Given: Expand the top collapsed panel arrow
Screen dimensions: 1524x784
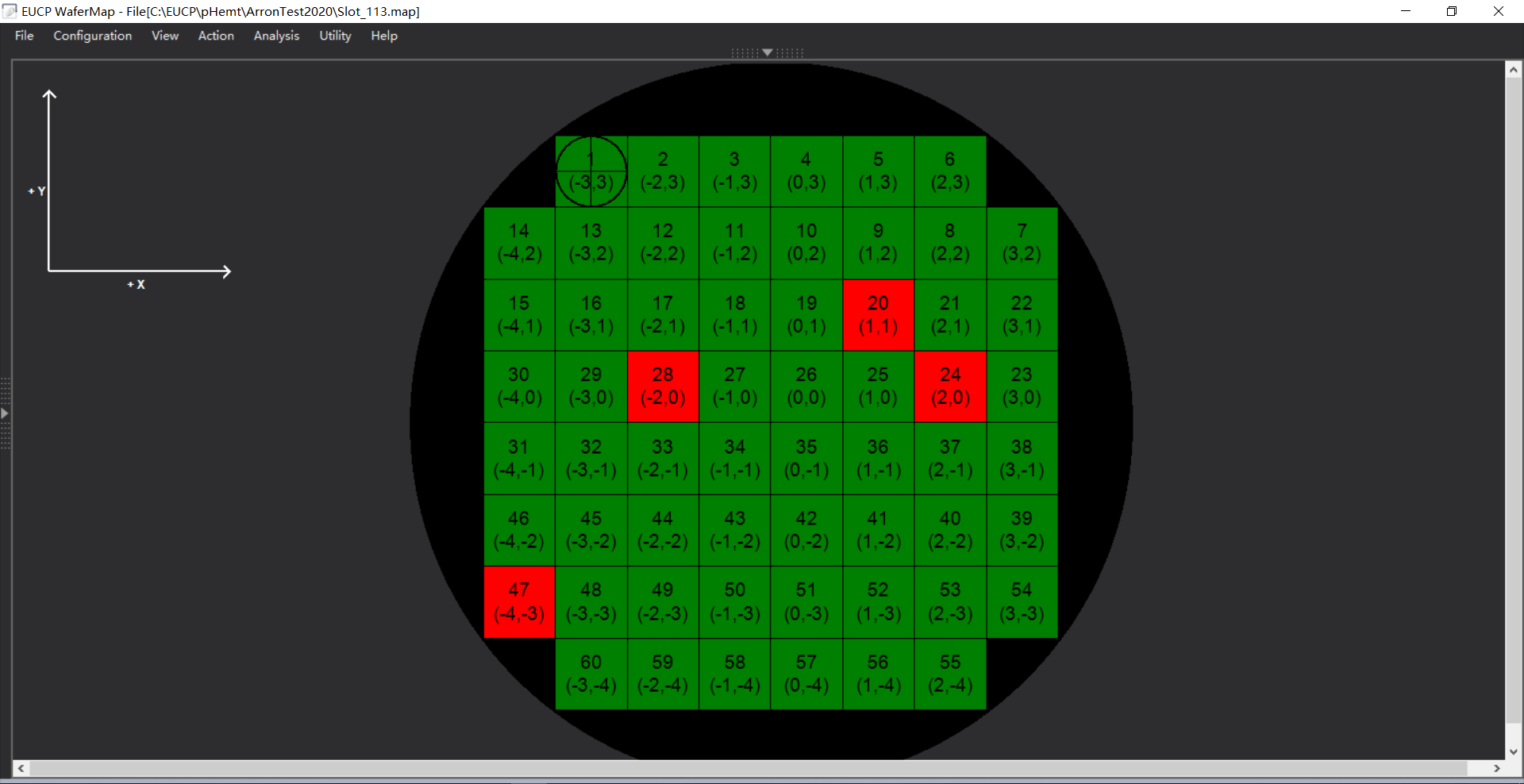Looking at the screenshot, I should [x=767, y=52].
